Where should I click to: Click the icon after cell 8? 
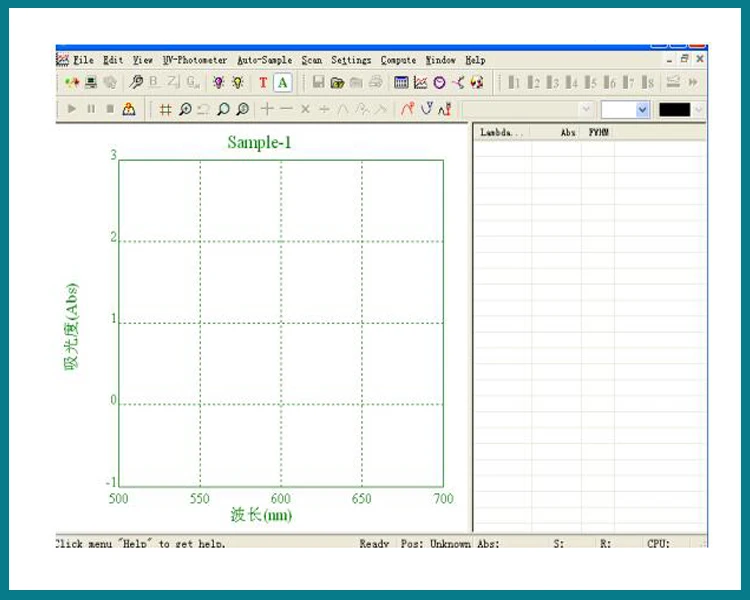point(673,82)
